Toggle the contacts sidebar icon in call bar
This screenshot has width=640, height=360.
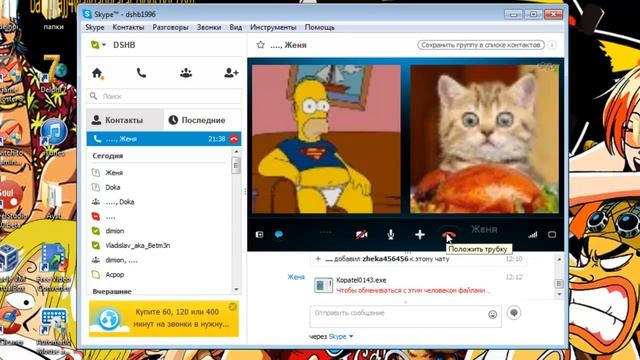click(259, 234)
